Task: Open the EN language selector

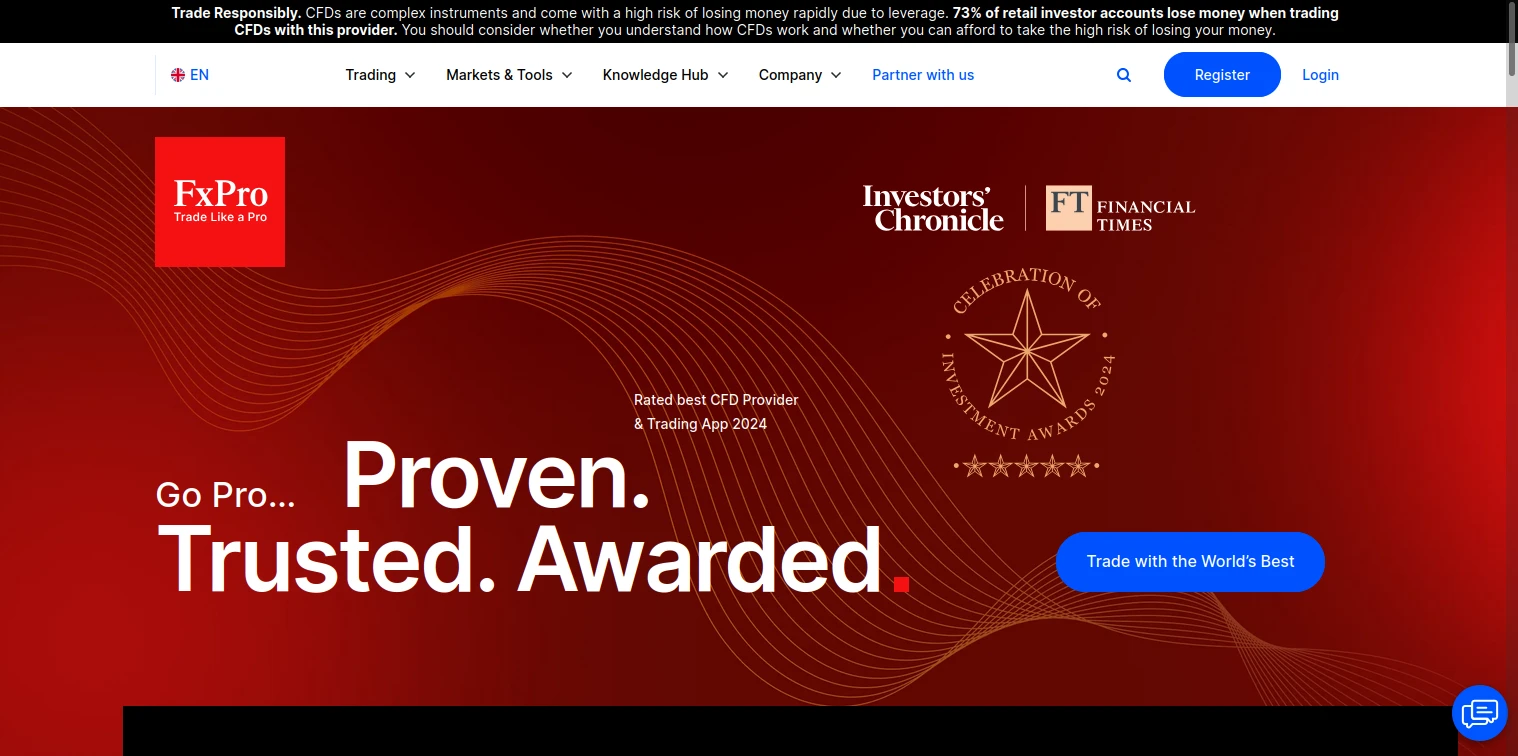Action: [x=190, y=75]
